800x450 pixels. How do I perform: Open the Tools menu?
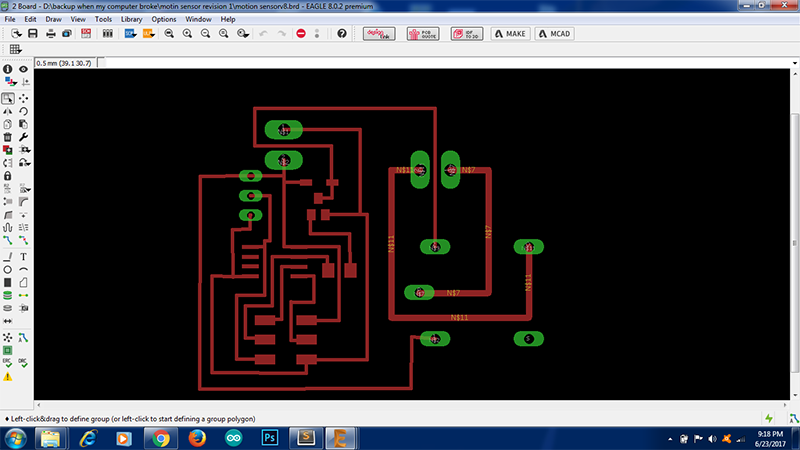tap(103, 19)
